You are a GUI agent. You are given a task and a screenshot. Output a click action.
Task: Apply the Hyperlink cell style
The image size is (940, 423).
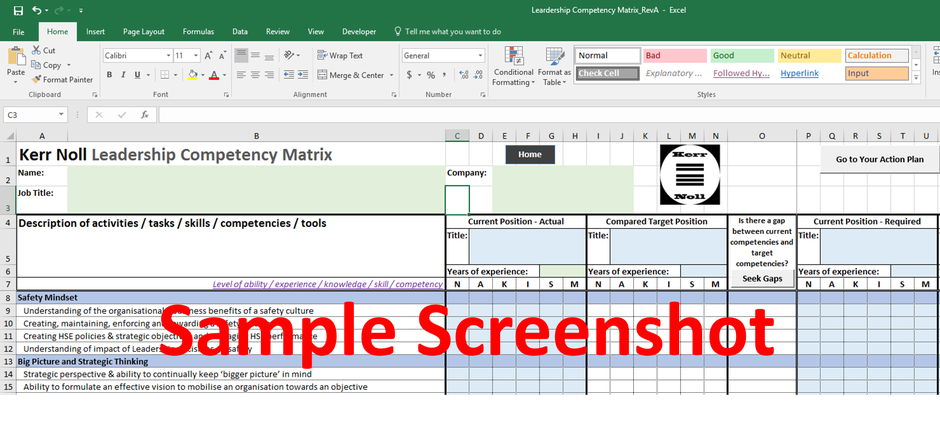click(x=809, y=73)
